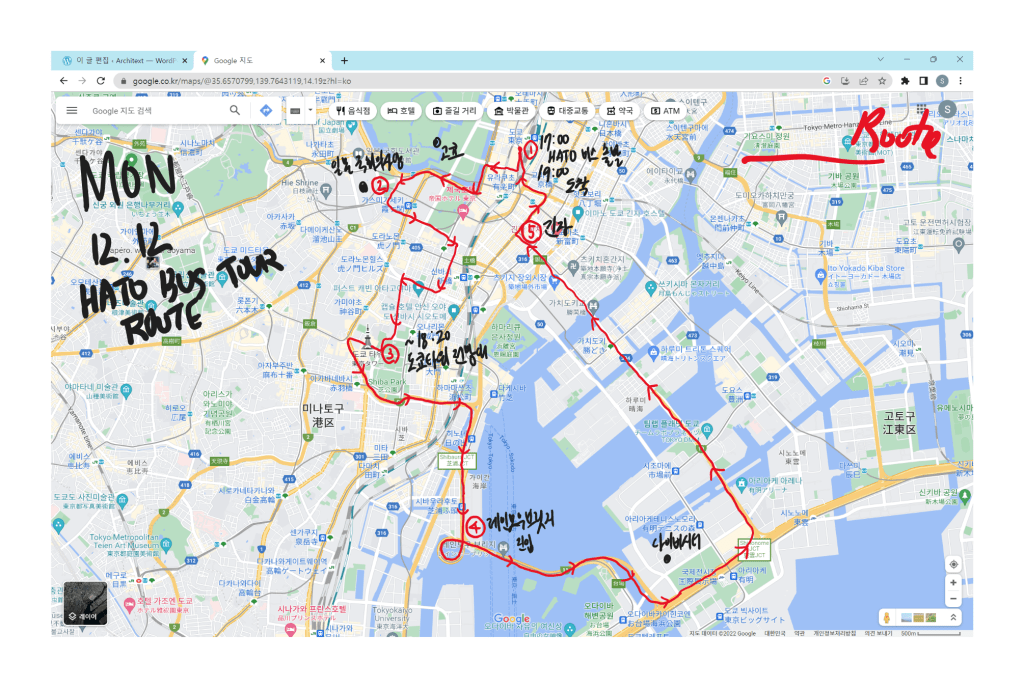Open directions with the blue arrow icon
Screen dimensions: 1024x689
[266, 111]
